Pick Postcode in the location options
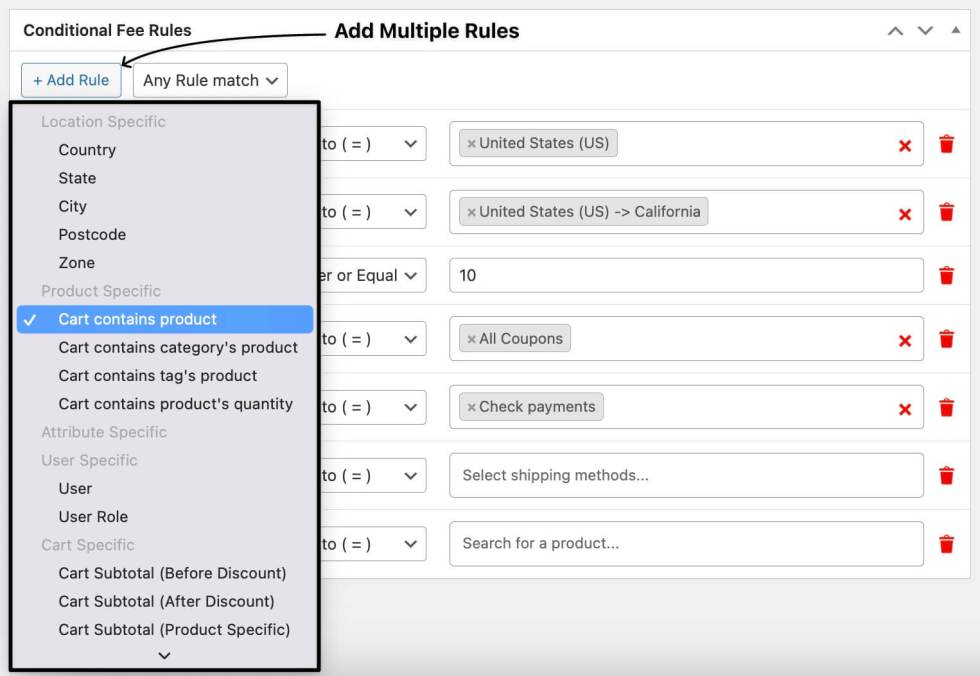Screen dimensions: 980x676 coord(92,234)
